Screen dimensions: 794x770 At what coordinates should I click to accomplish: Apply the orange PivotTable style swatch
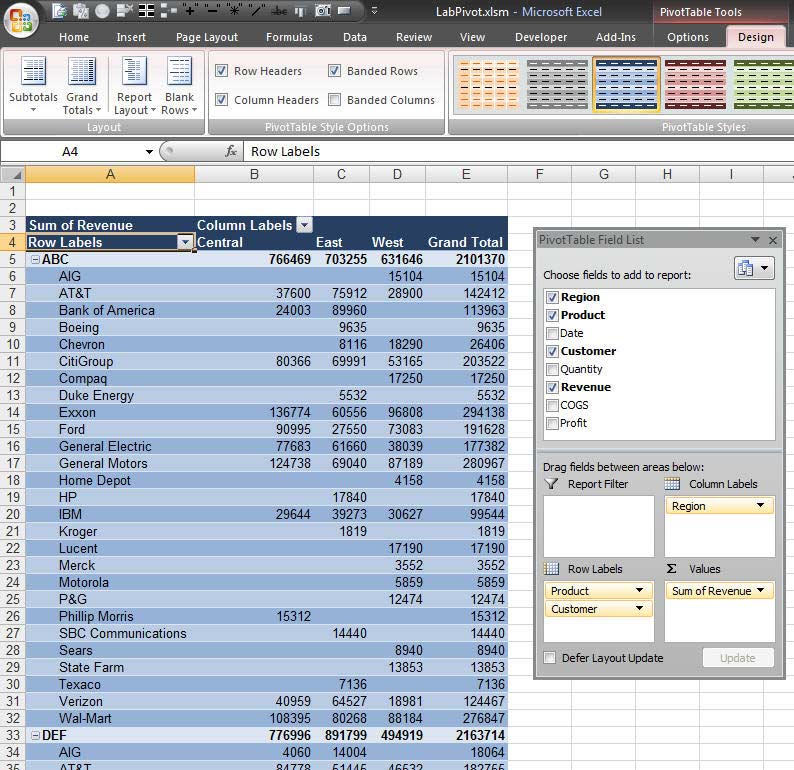489,85
